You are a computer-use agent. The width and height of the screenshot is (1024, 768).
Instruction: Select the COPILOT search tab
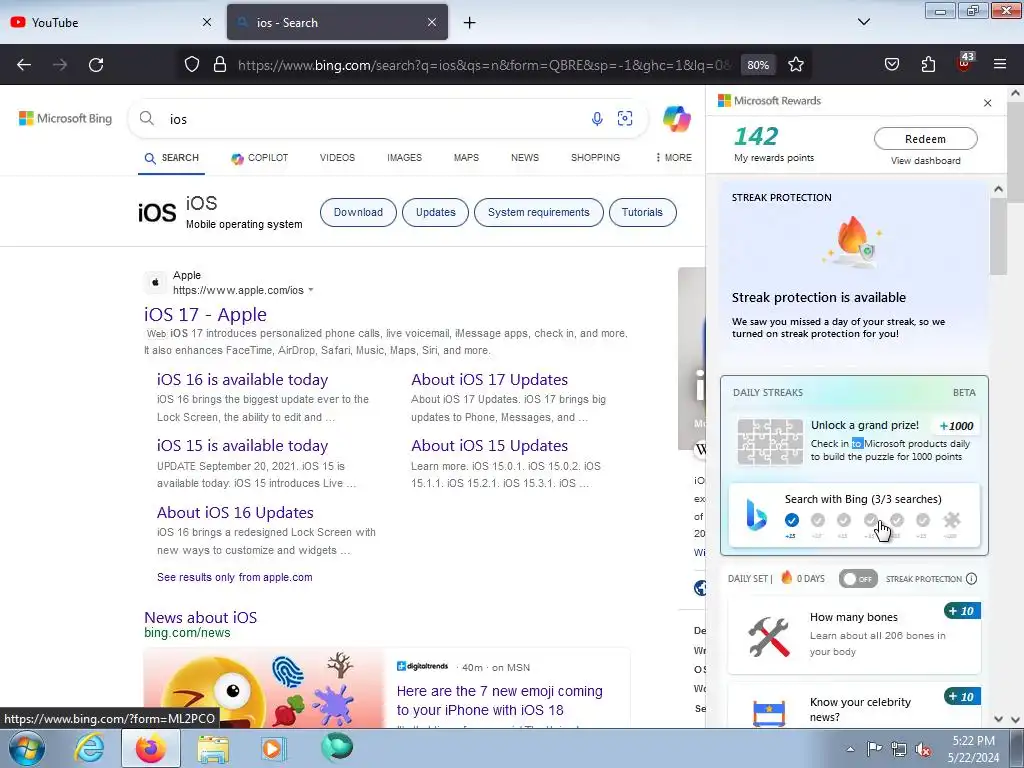(x=259, y=157)
